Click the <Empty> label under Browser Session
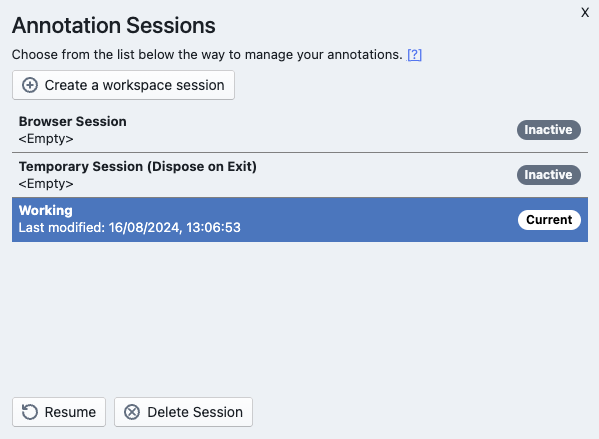Screen dimensions: 599x439 coord(46,139)
